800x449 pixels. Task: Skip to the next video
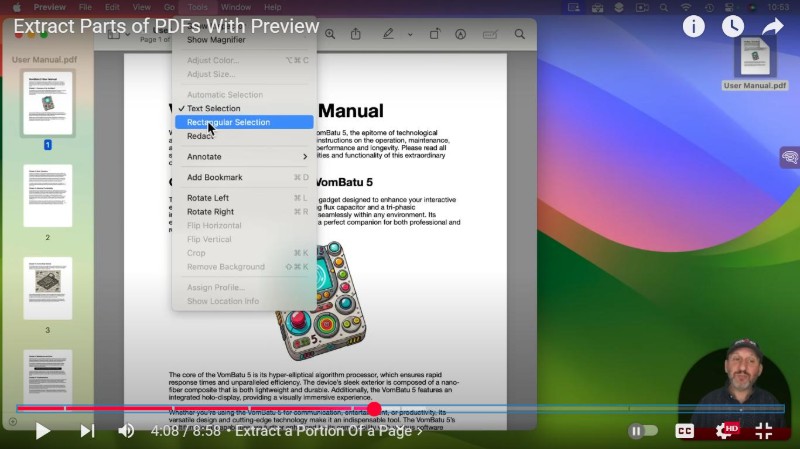tap(87, 431)
